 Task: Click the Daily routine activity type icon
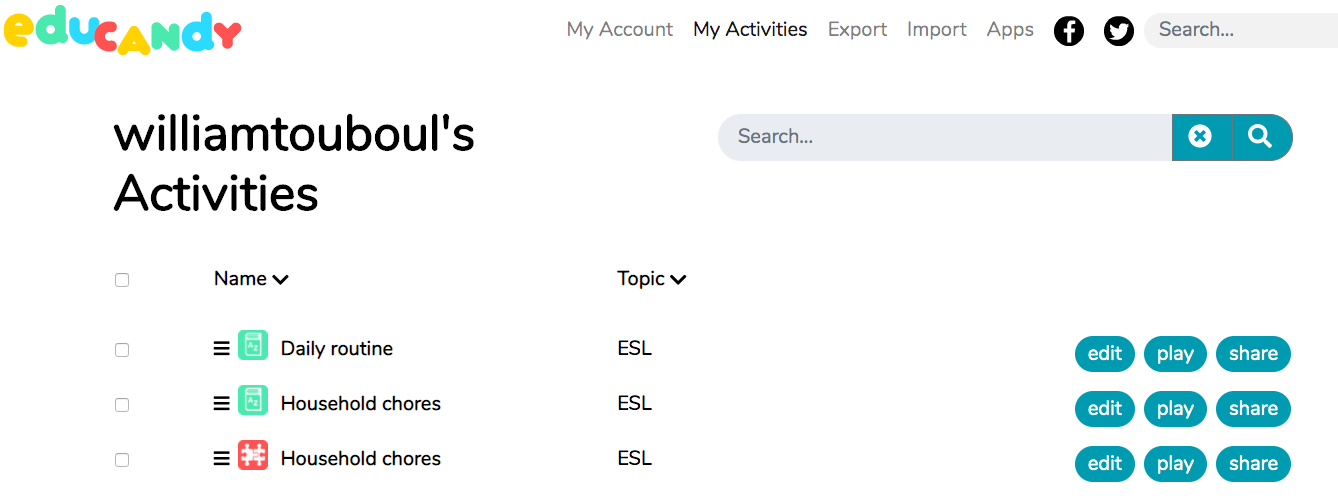click(253, 346)
